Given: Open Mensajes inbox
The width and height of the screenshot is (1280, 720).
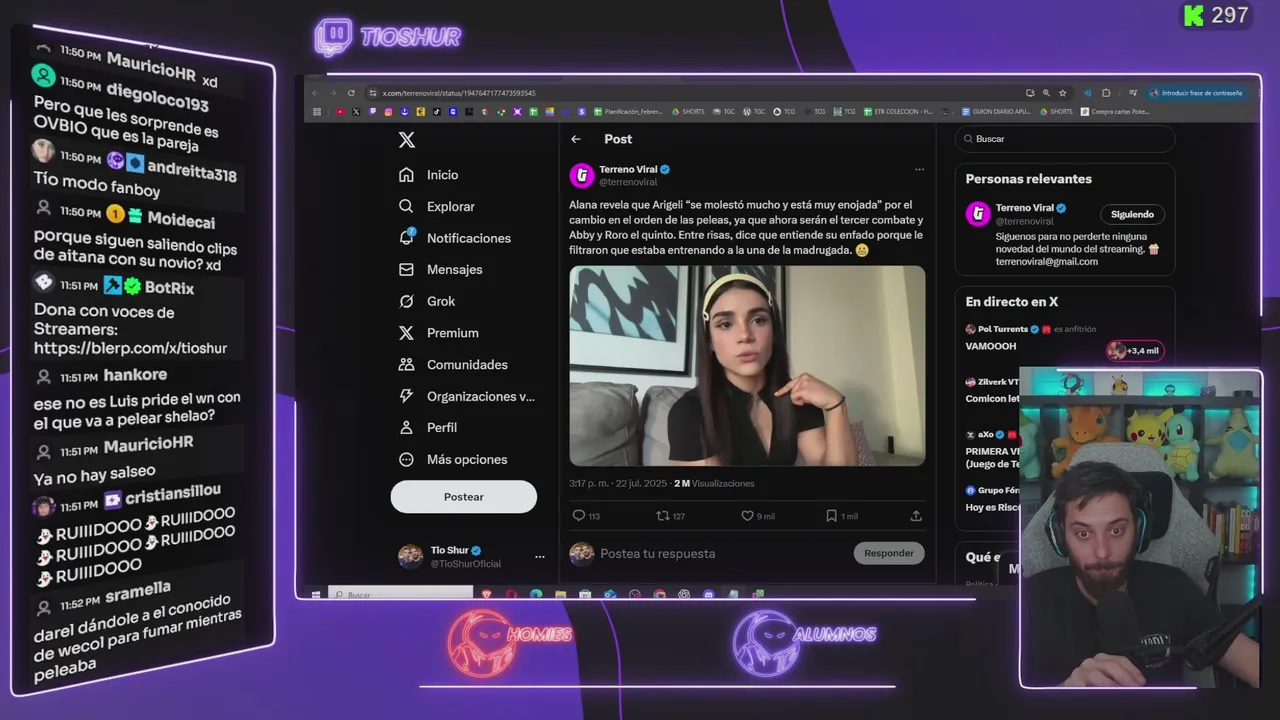Looking at the screenshot, I should pos(440,270).
